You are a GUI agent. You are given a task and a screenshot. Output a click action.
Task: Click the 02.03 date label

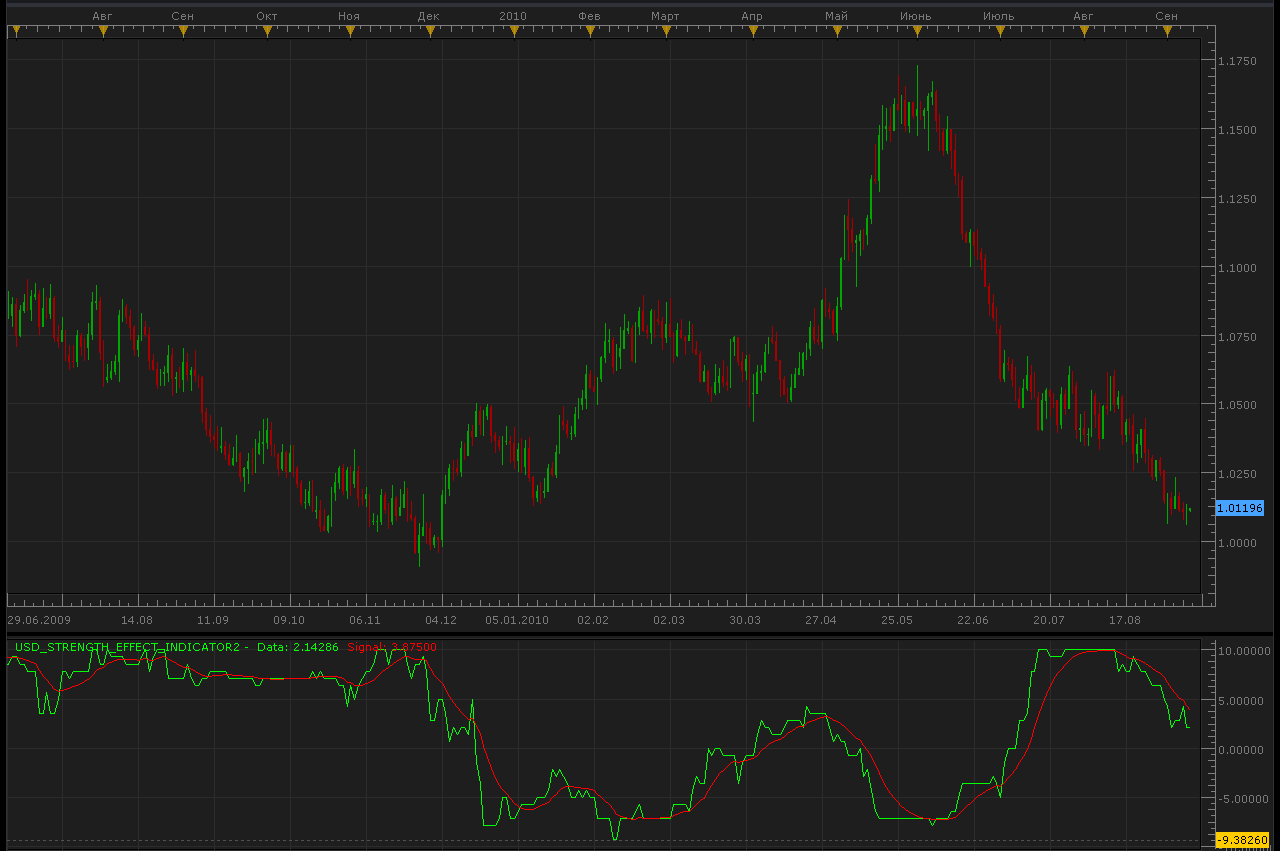[669, 620]
